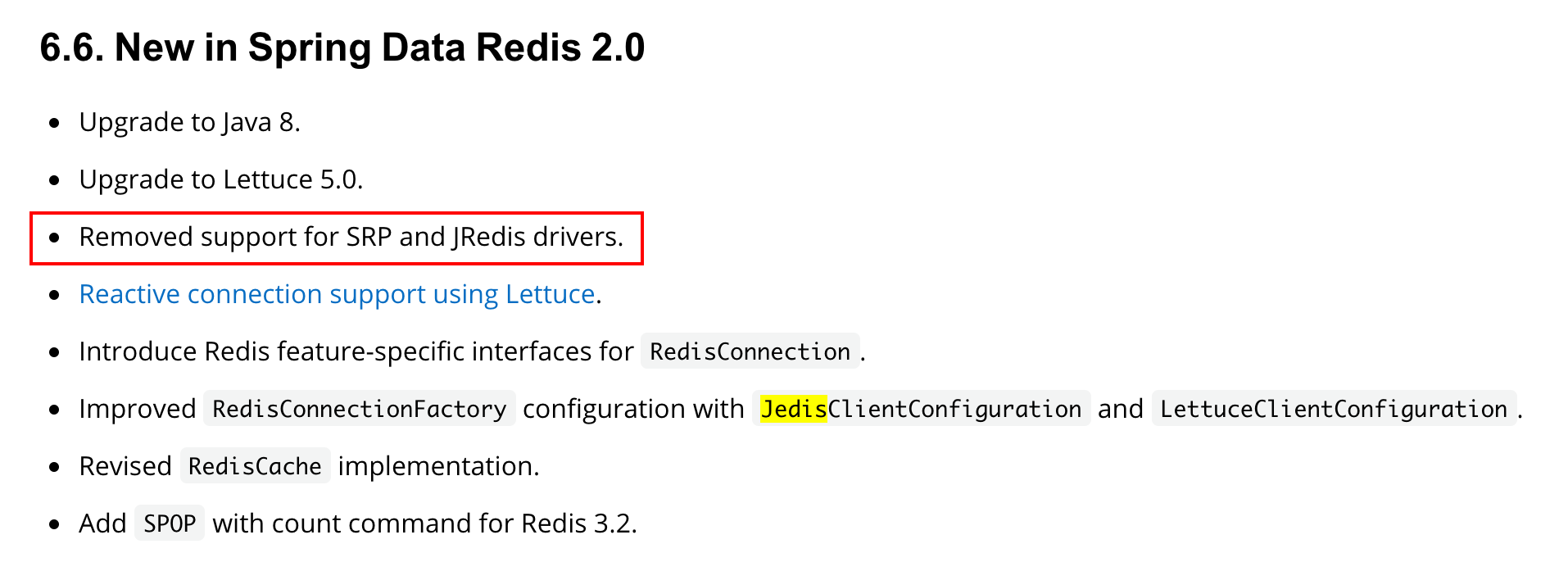
Task: Click the word 'Revised' before RedisCache
Action: point(125,466)
